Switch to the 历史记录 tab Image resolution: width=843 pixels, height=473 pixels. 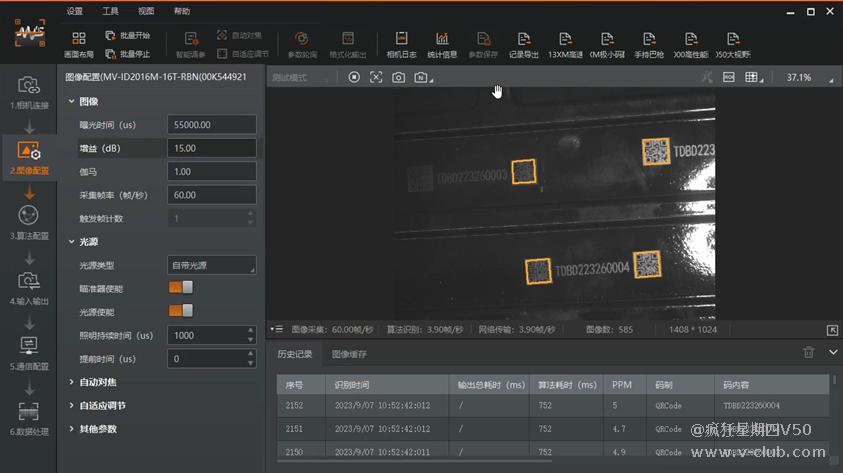(x=295, y=354)
